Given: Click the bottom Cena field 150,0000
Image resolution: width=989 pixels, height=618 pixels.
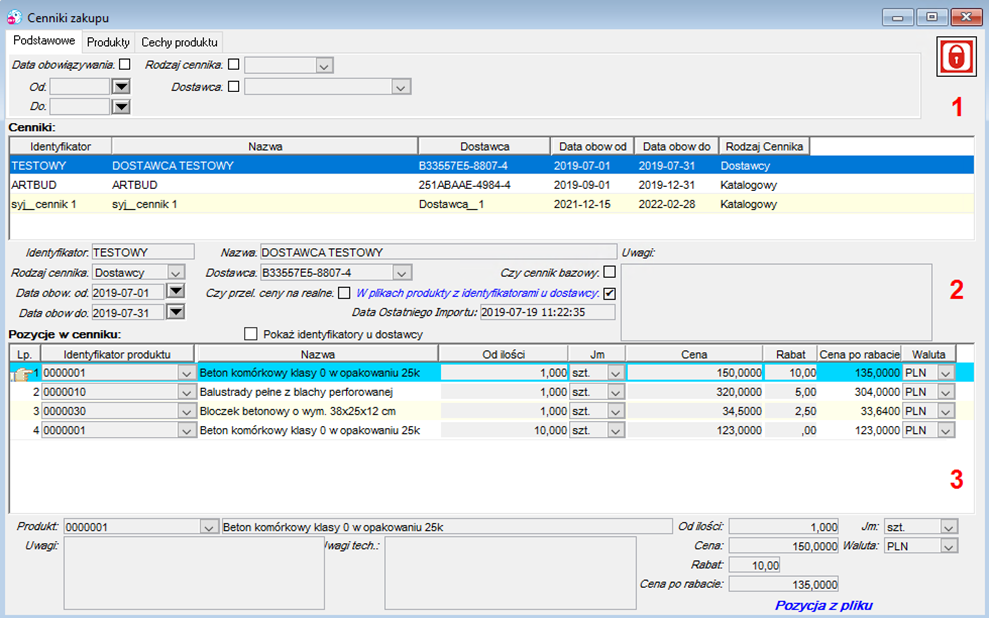Looking at the screenshot, I should point(783,546).
